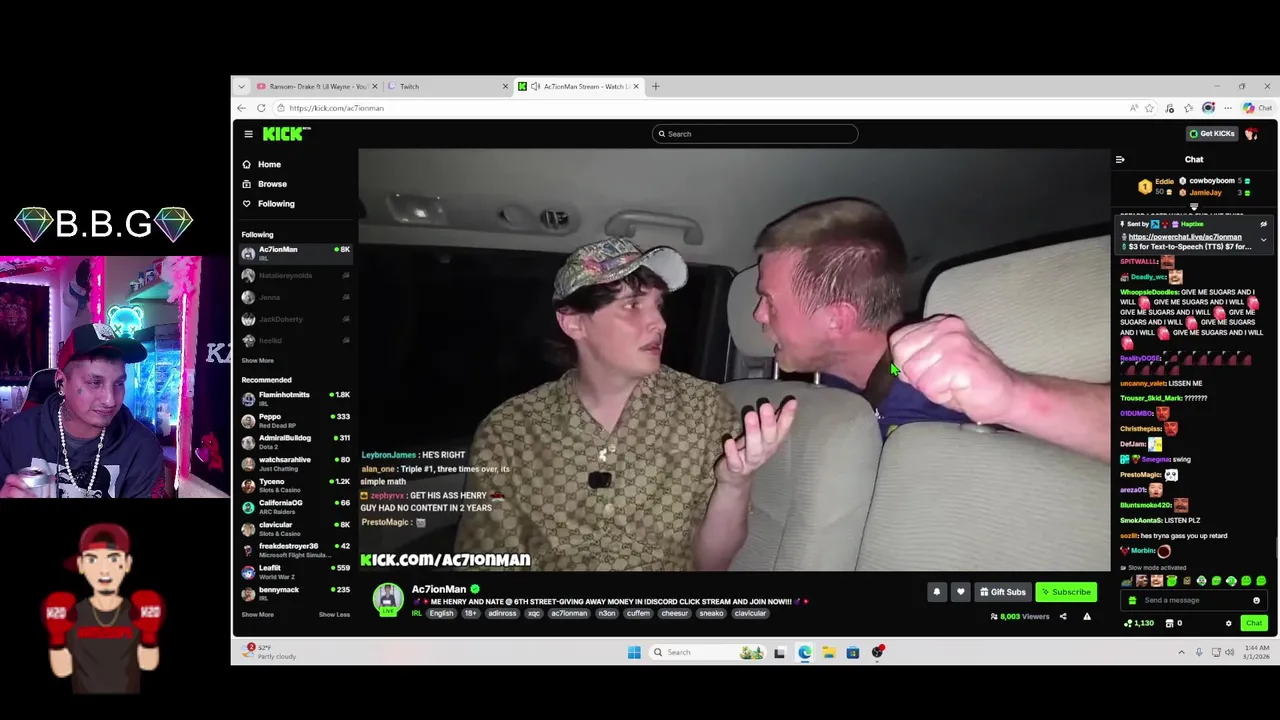The width and height of the screenshot is (1280, 720).
Task: Open freakdestroyer36 recommended channel
Action: (295, 549)
